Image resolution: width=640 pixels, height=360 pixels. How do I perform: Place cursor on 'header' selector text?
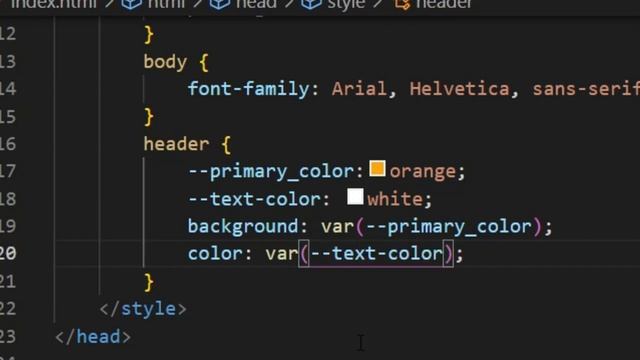(x=176, y=144)
